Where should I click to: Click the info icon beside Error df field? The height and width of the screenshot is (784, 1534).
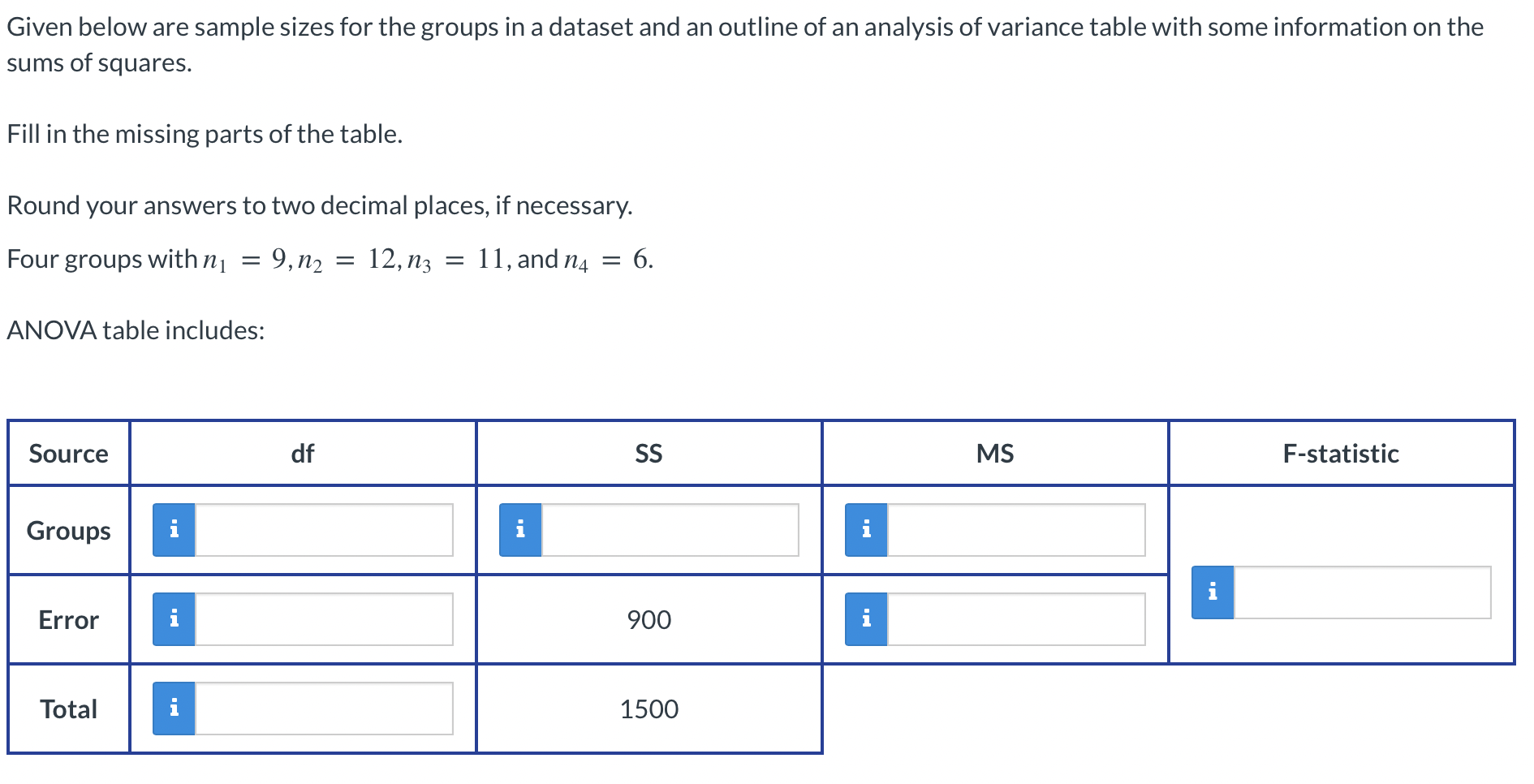coord(173,619)
